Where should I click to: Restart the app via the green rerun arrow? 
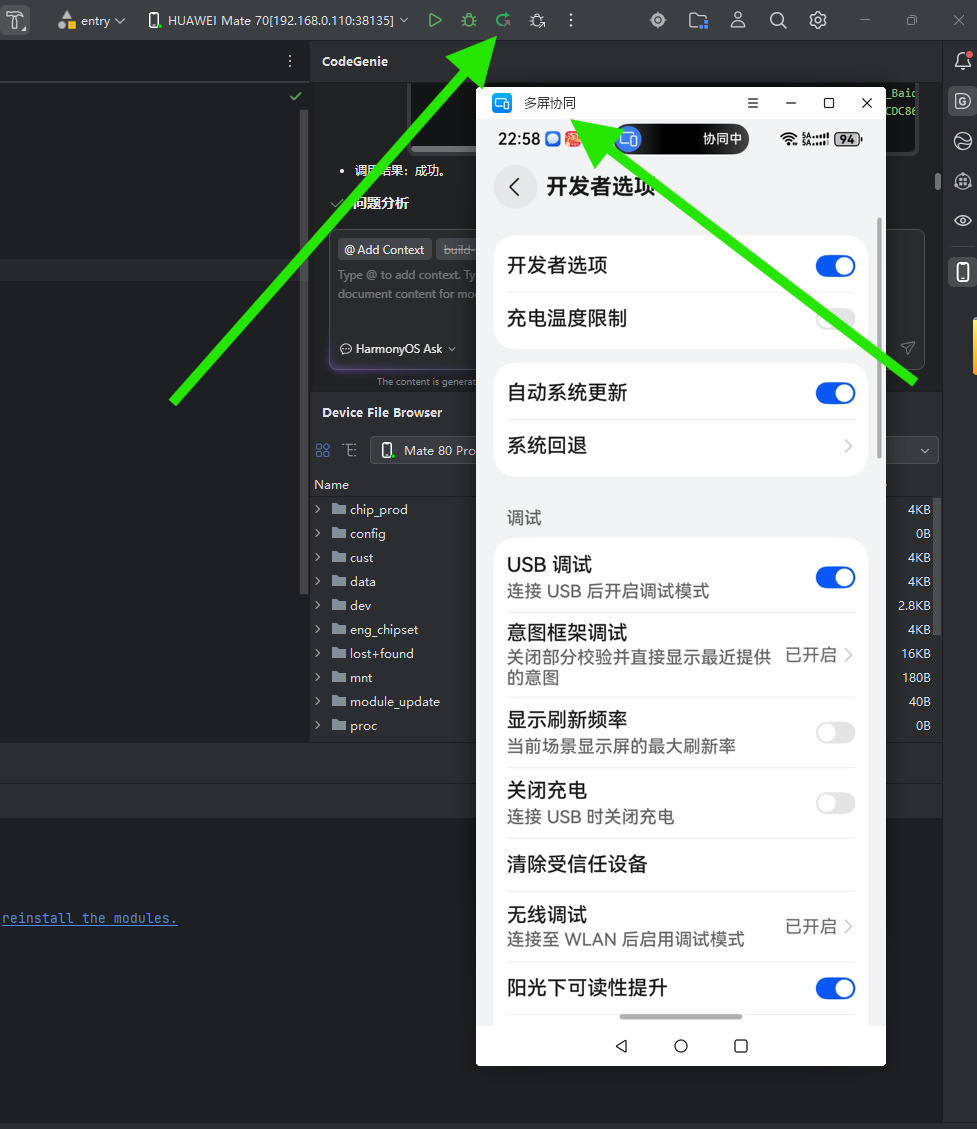[503, 20]
